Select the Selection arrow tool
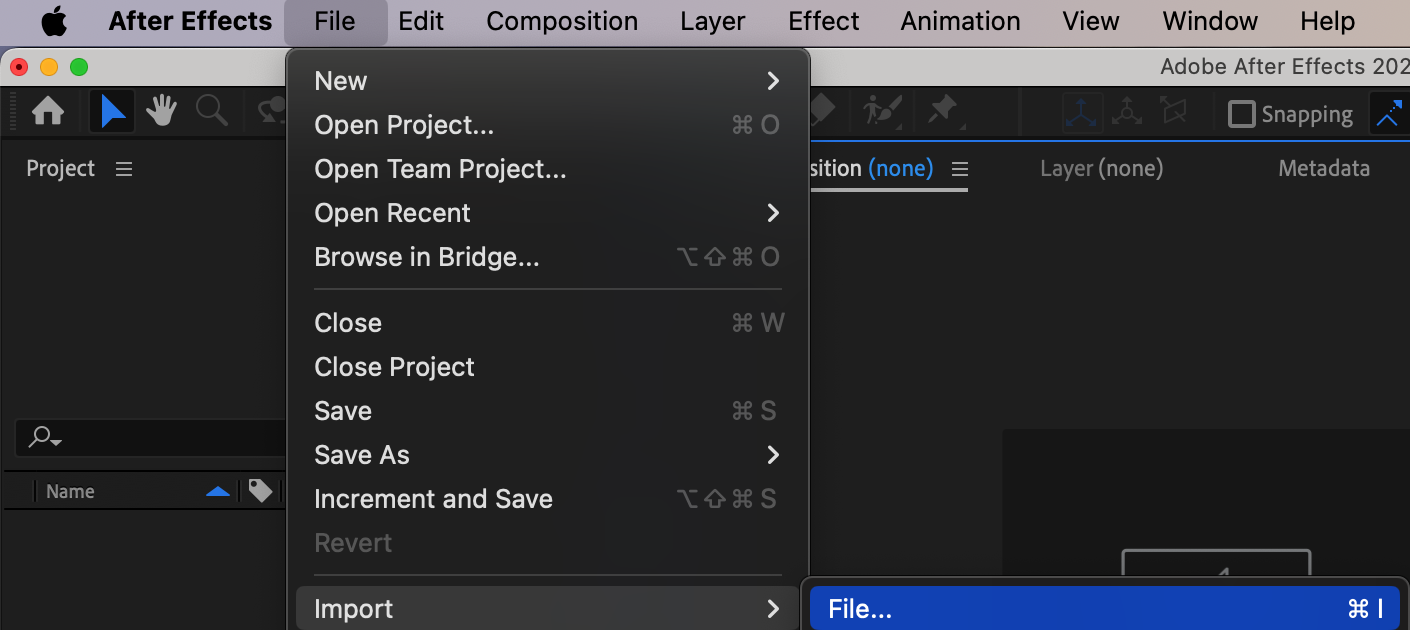1410x630 pixels. 113,111
